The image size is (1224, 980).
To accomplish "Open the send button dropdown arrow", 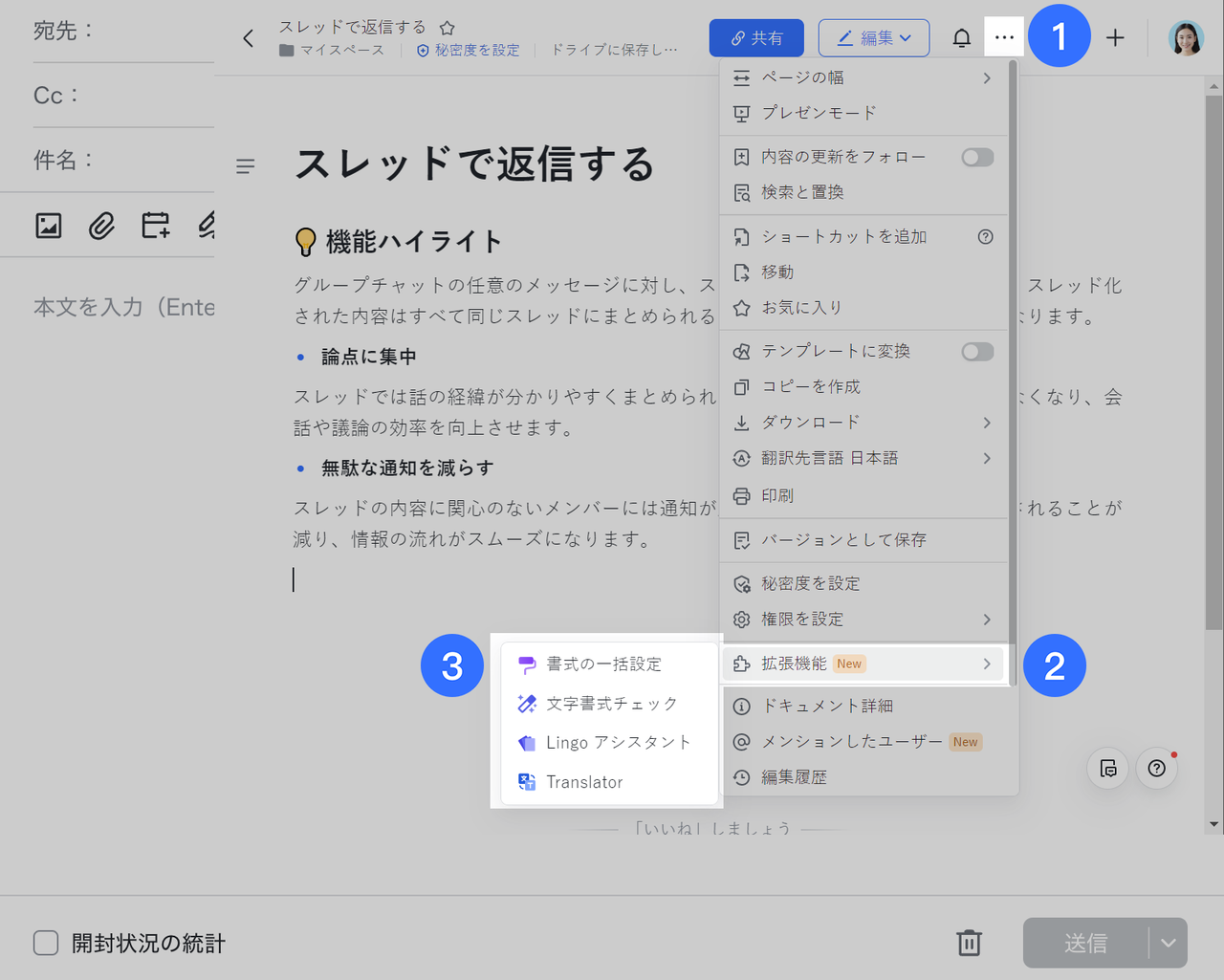I will (x=1168, y=943).
